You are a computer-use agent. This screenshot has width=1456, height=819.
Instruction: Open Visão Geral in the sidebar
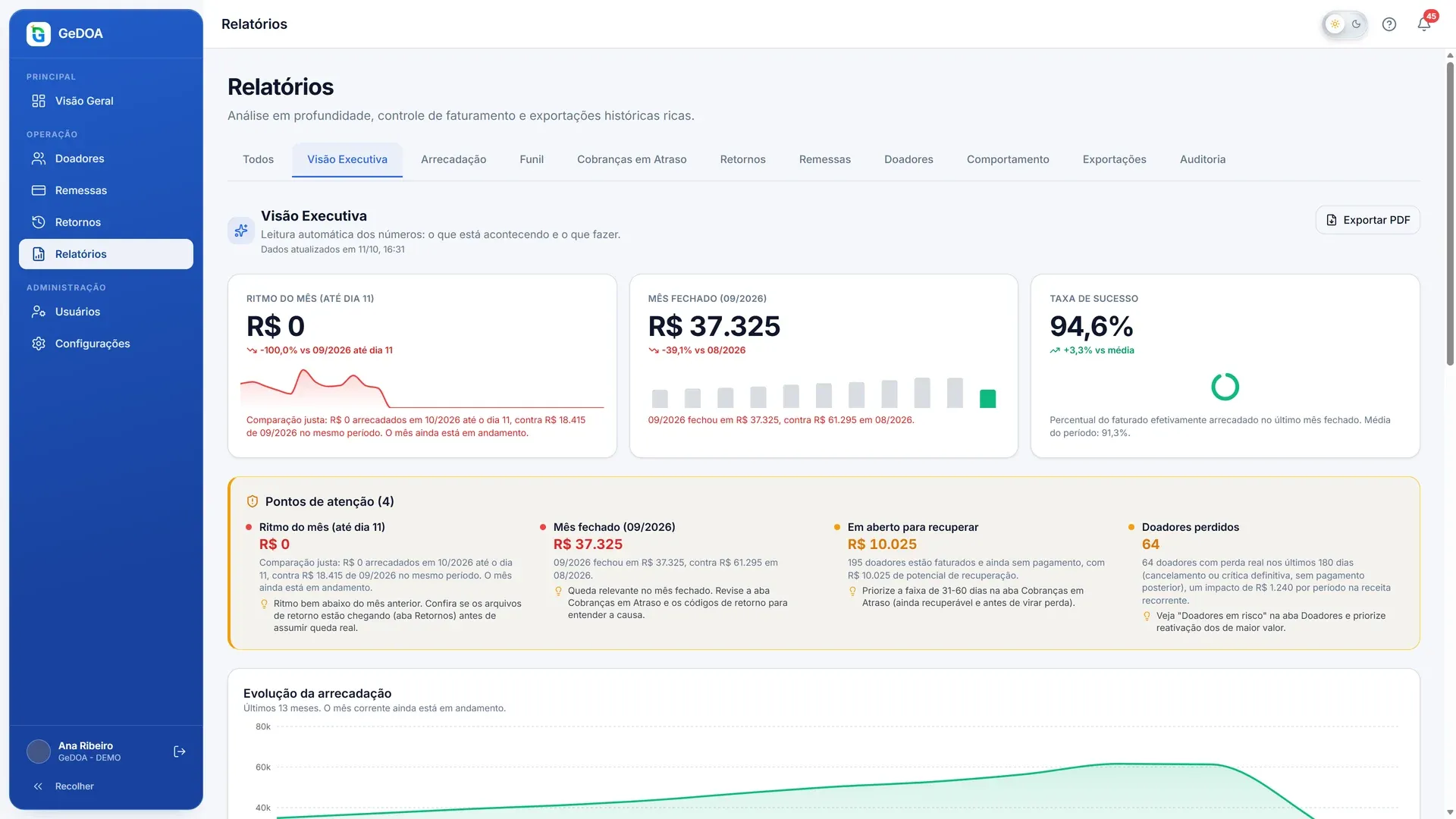[106, 101]
